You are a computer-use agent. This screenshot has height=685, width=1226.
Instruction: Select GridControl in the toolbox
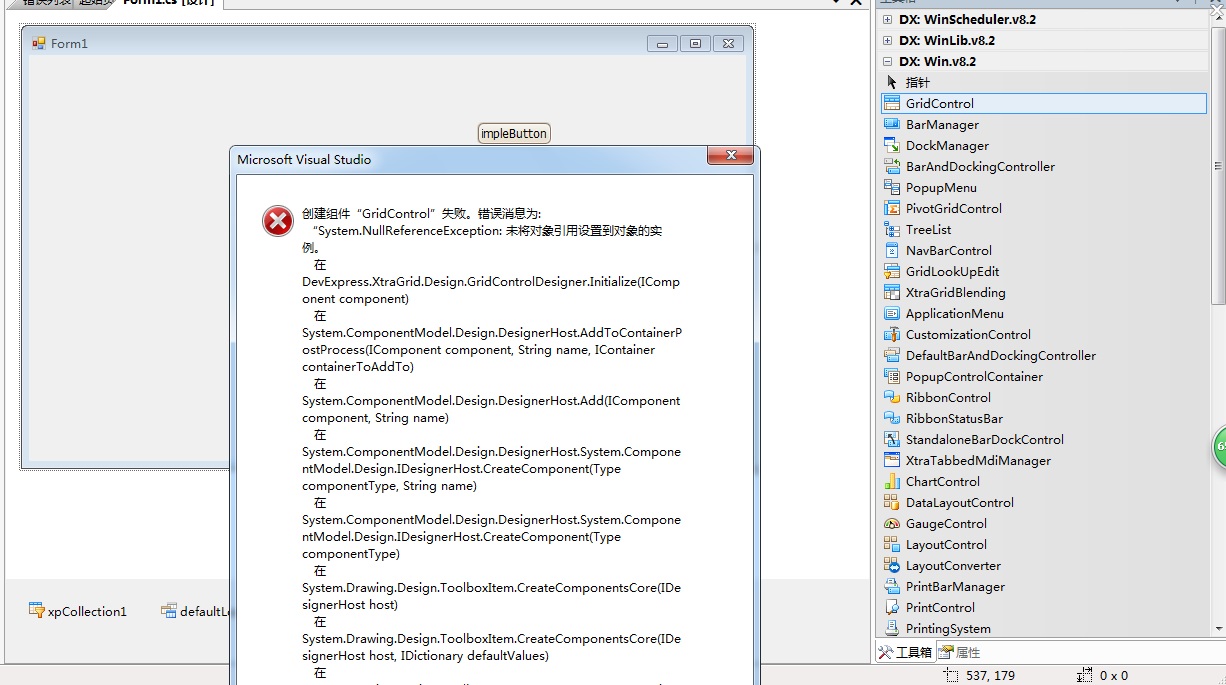tap(1044, 103)
